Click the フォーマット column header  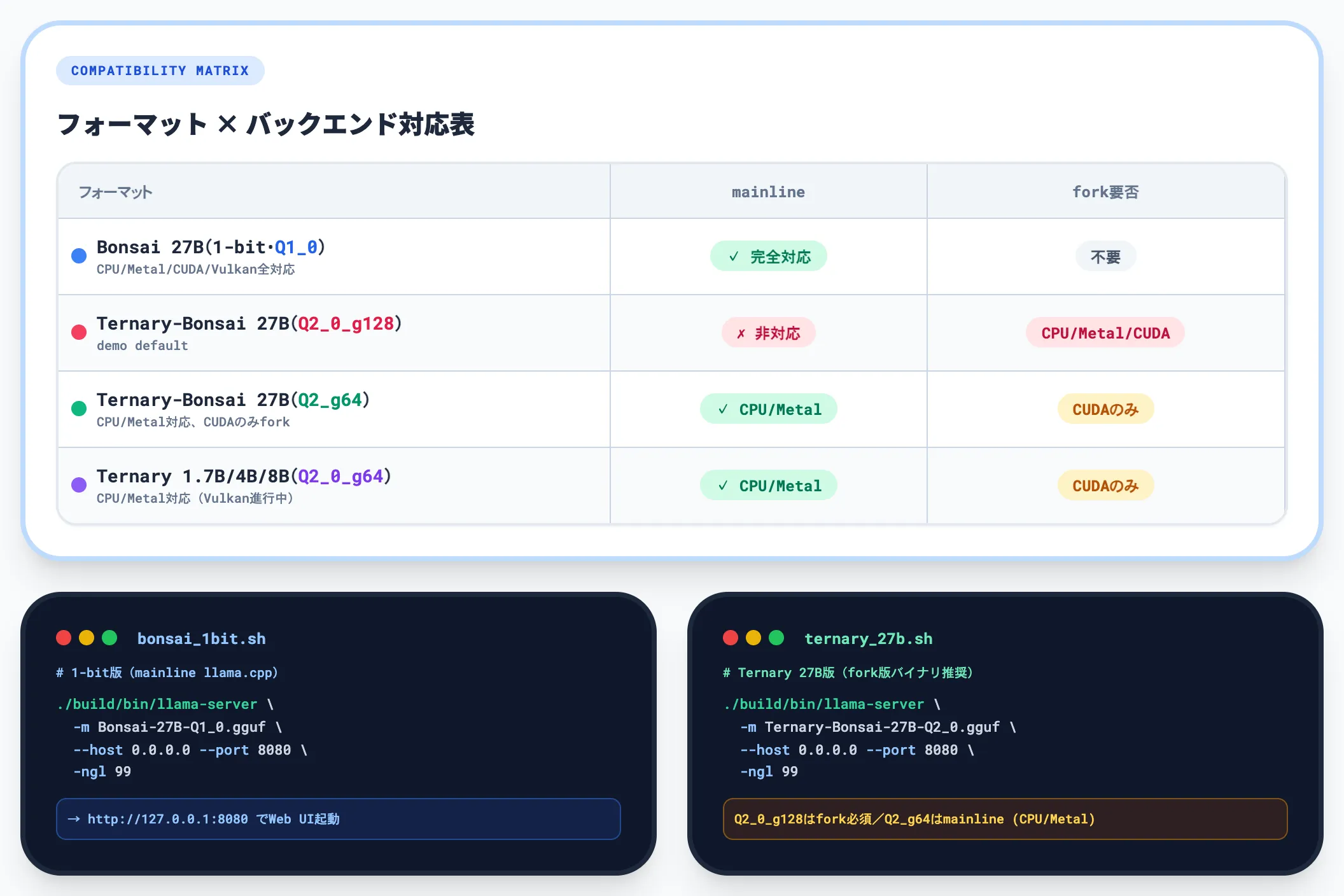pyautogui.click(x=115, y=192)
